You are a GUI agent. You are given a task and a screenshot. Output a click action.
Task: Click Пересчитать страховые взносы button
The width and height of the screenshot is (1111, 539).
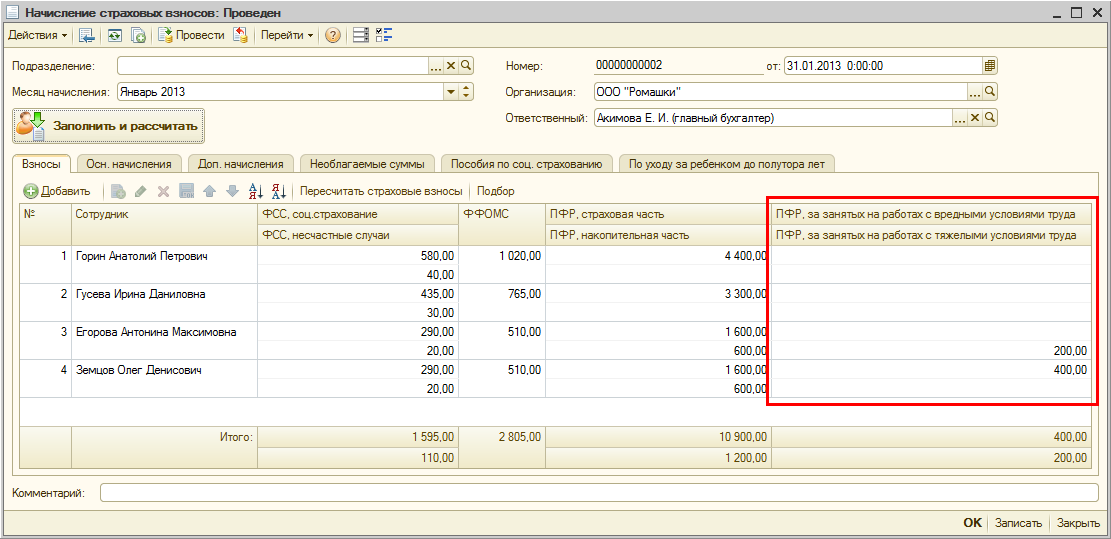(x=381, y=191)
